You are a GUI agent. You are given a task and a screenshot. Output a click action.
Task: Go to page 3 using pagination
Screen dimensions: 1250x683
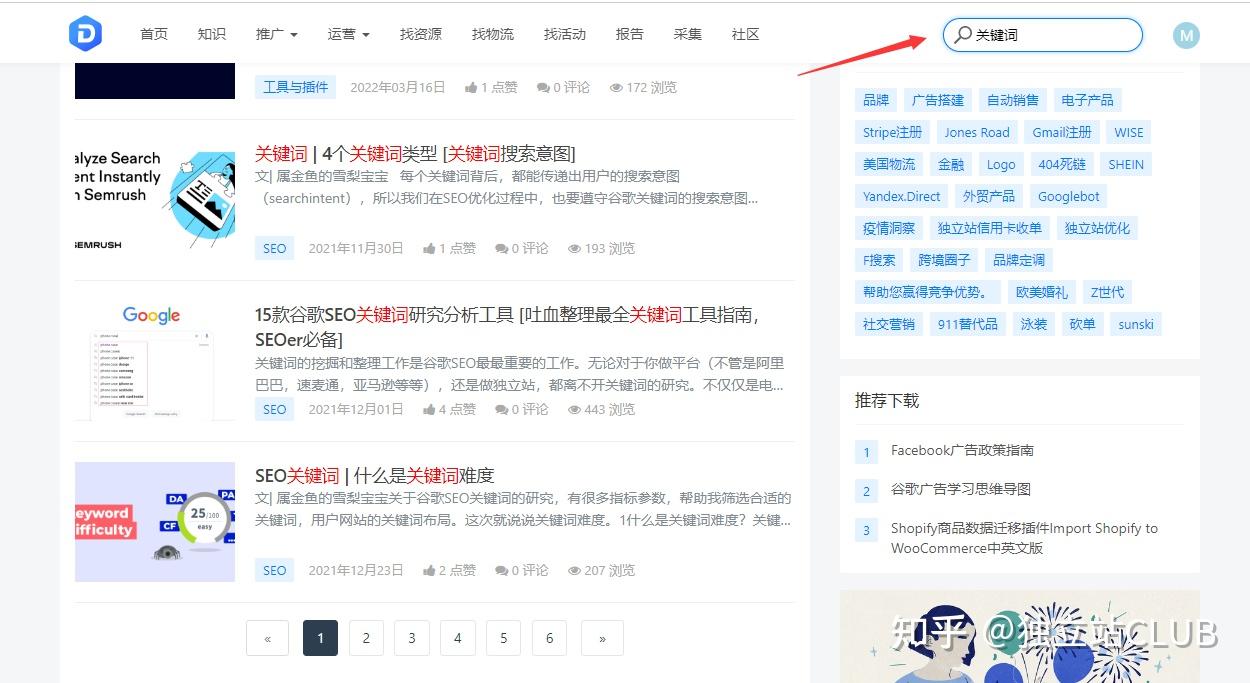coord(411,637)
